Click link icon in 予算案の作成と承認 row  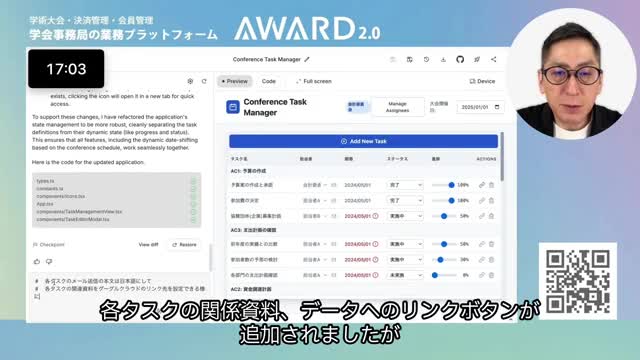point(482,185)
